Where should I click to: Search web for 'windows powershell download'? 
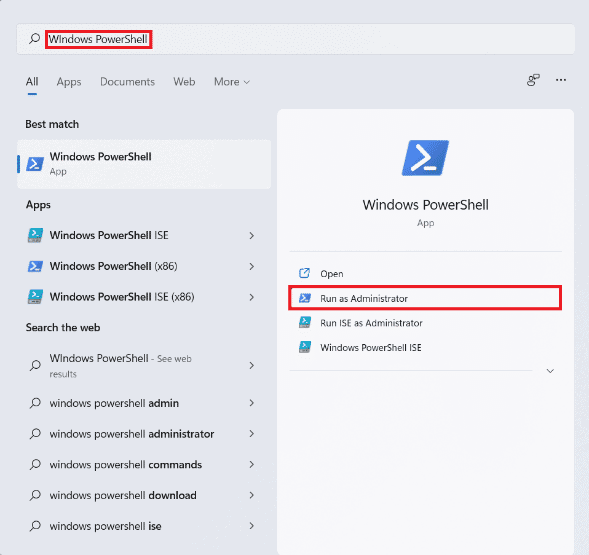(123, 496)
